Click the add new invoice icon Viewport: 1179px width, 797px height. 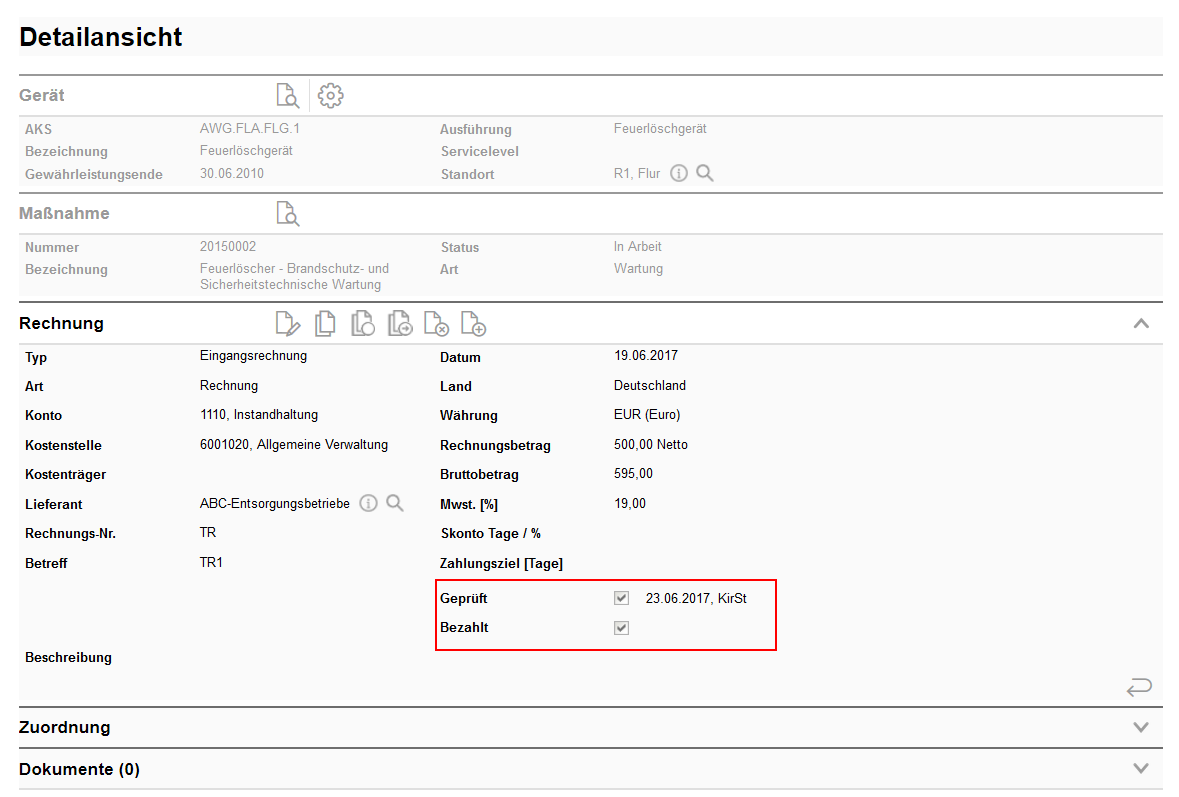(x=473, y=324)
